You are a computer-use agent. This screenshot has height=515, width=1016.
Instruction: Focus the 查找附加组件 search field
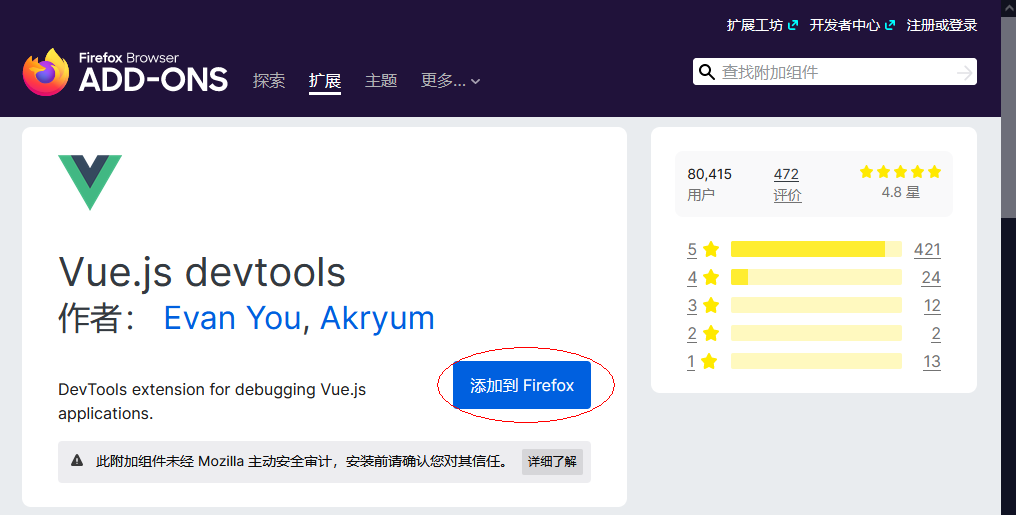(835, 72)
